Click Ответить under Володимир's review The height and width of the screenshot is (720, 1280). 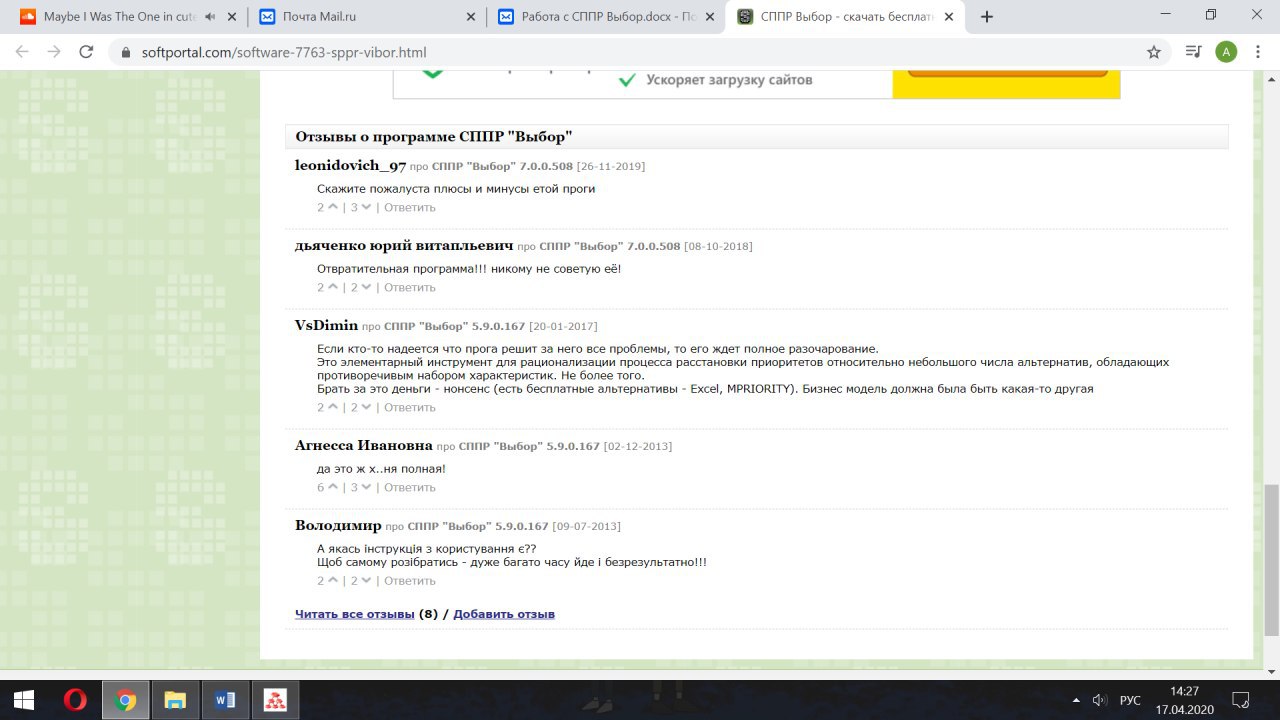(410, 580)
